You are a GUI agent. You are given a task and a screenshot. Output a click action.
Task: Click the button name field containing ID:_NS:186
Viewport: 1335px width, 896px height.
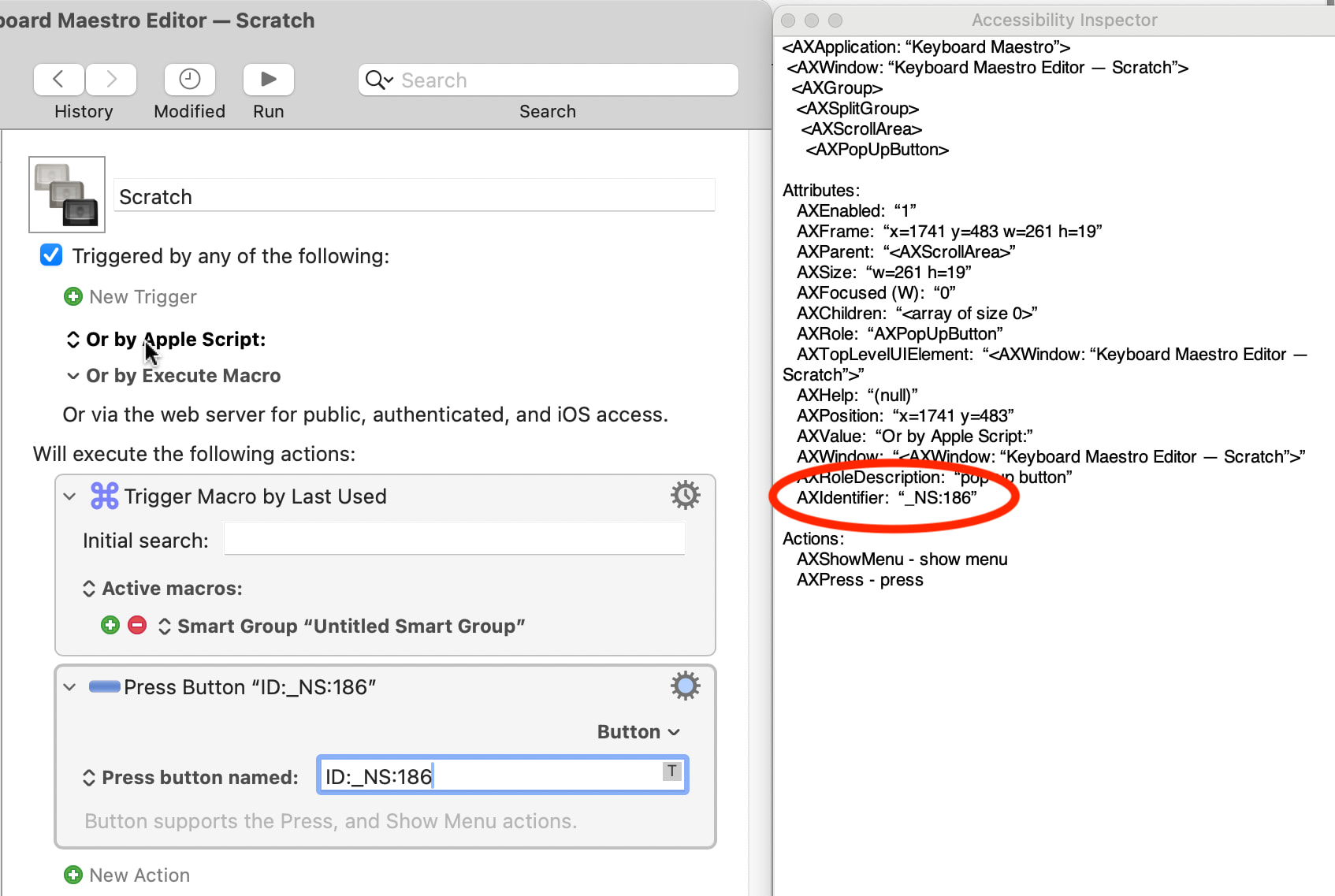click(x=503, y=775)
